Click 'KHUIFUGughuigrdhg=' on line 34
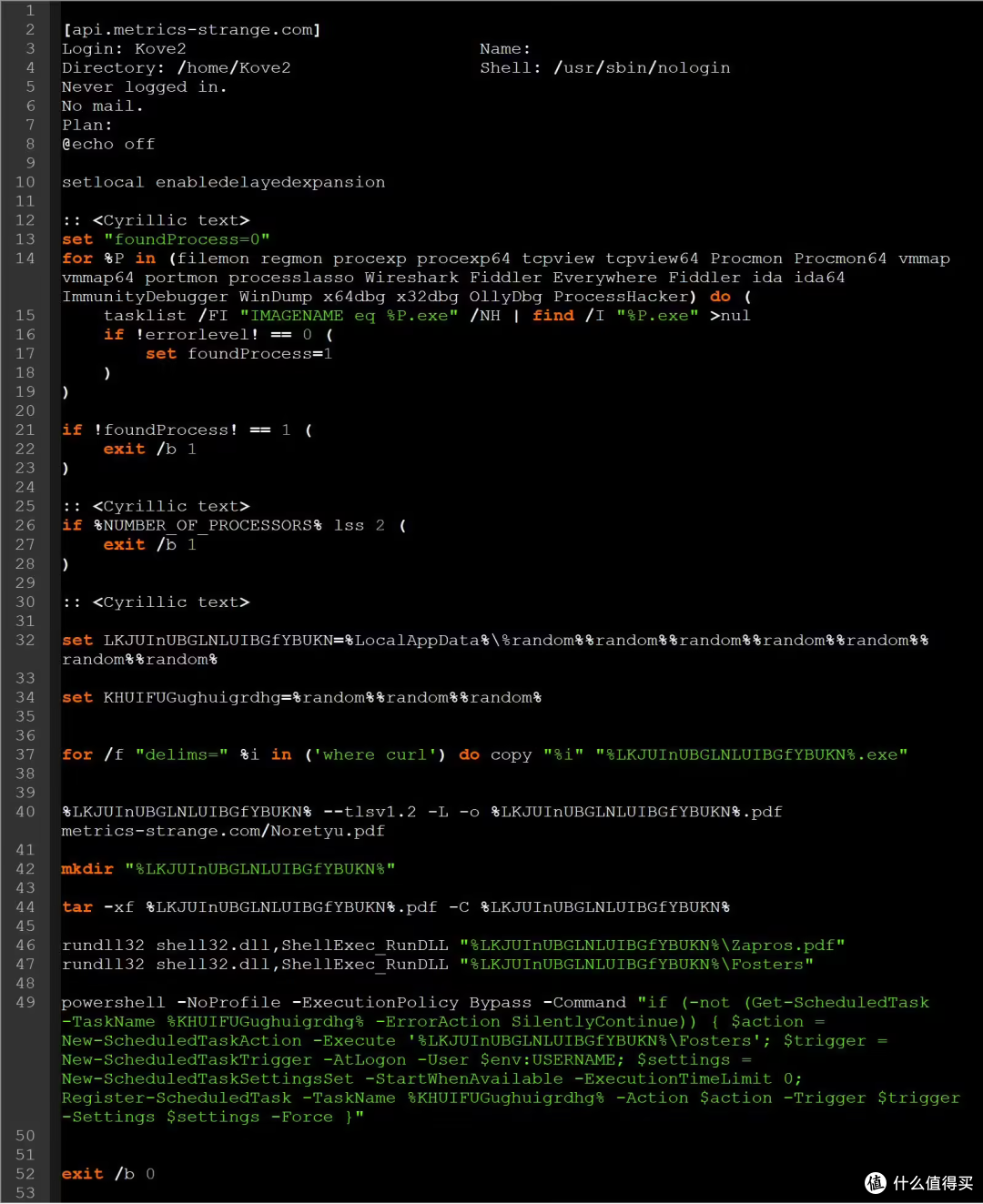The height and width of the screenshot is (1204, 983). [198, 698]
